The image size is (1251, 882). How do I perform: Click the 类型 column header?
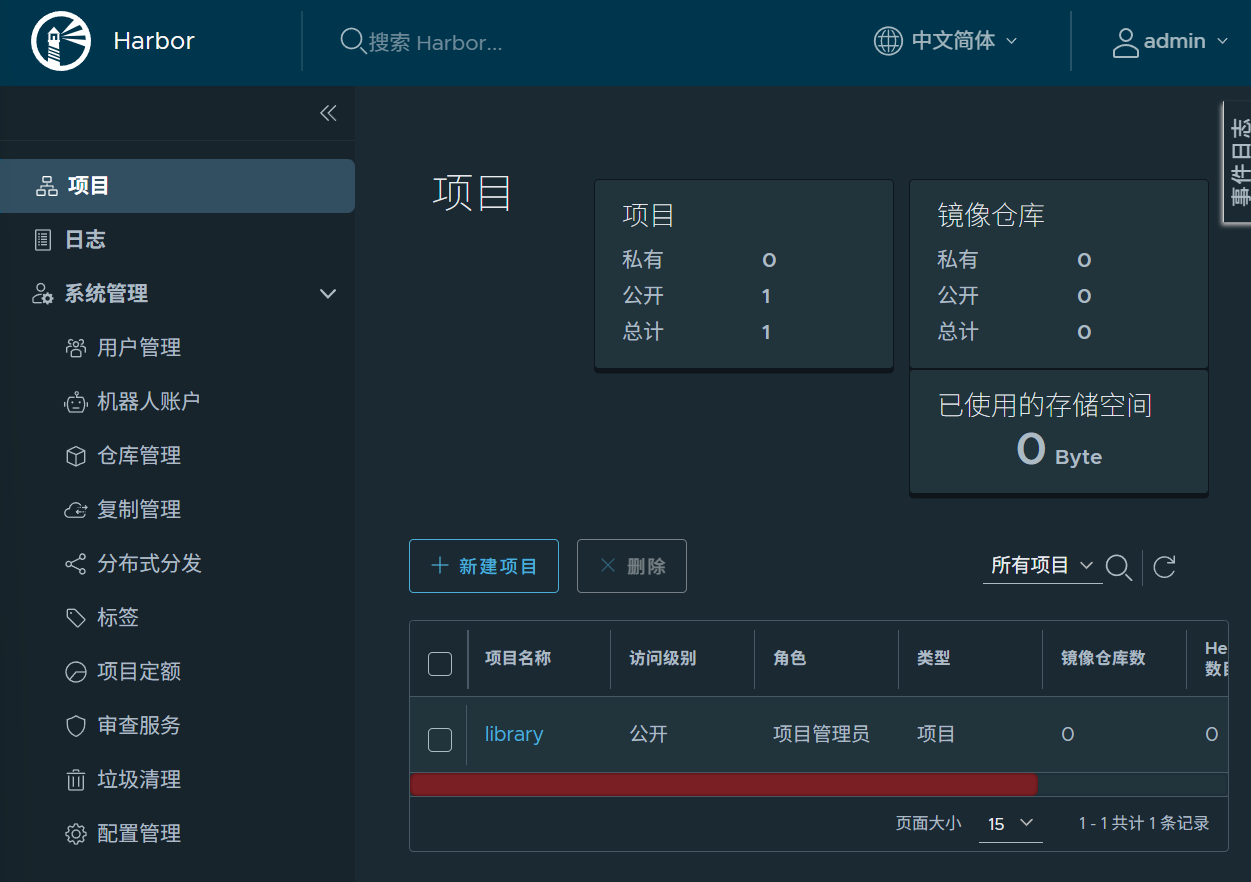(x=933, y=658)
